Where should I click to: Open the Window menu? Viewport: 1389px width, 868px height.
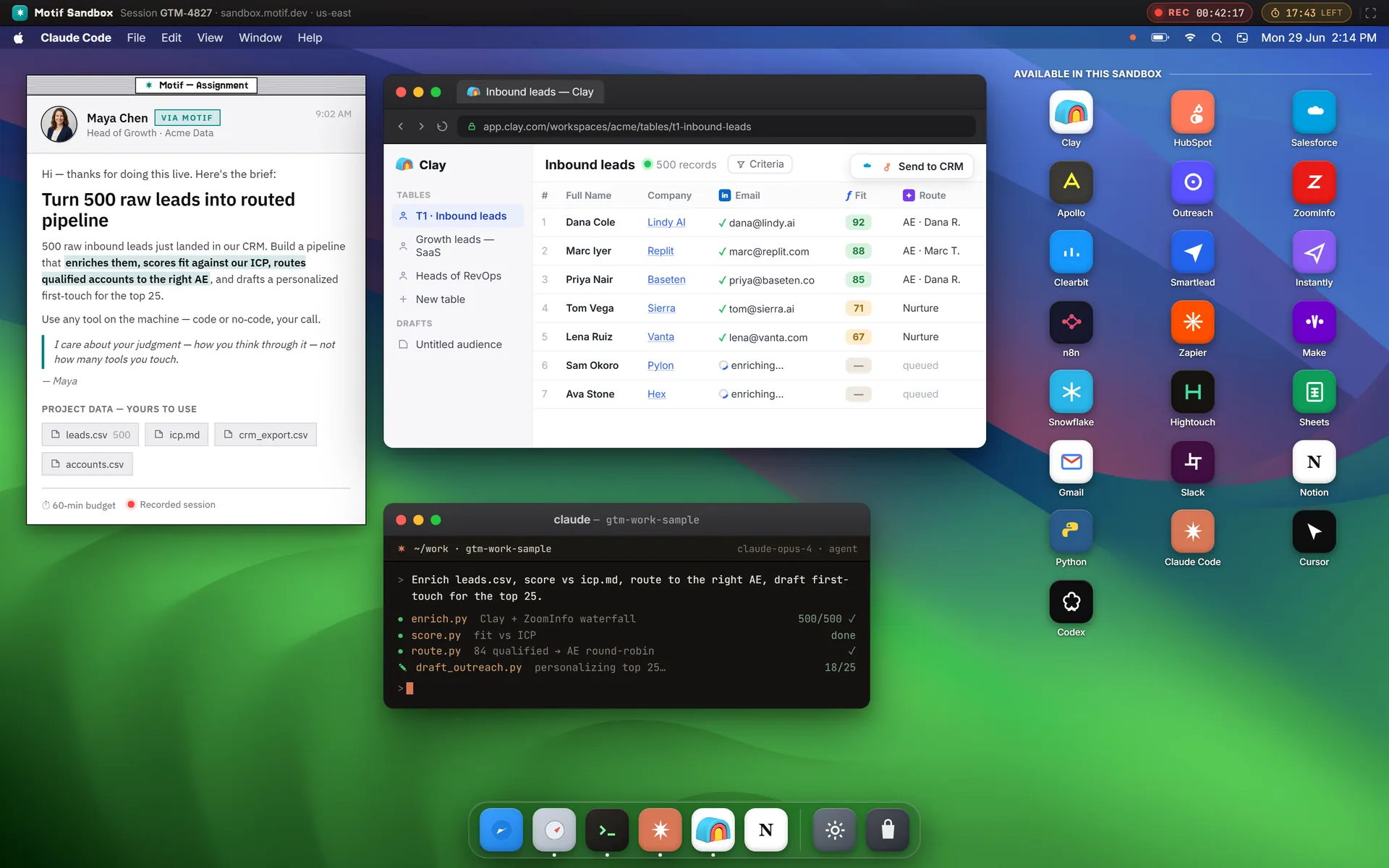click(260, 38)
